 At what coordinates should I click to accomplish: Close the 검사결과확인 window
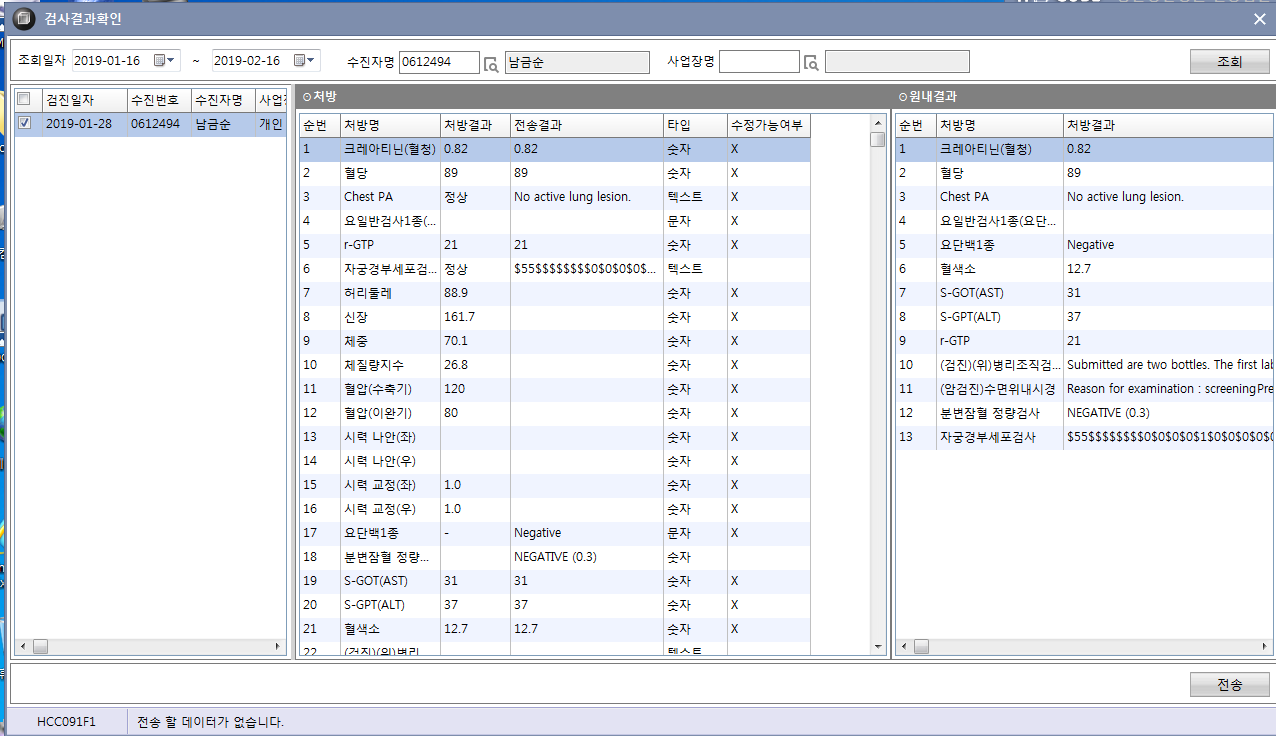click(x=1259, y=19)
